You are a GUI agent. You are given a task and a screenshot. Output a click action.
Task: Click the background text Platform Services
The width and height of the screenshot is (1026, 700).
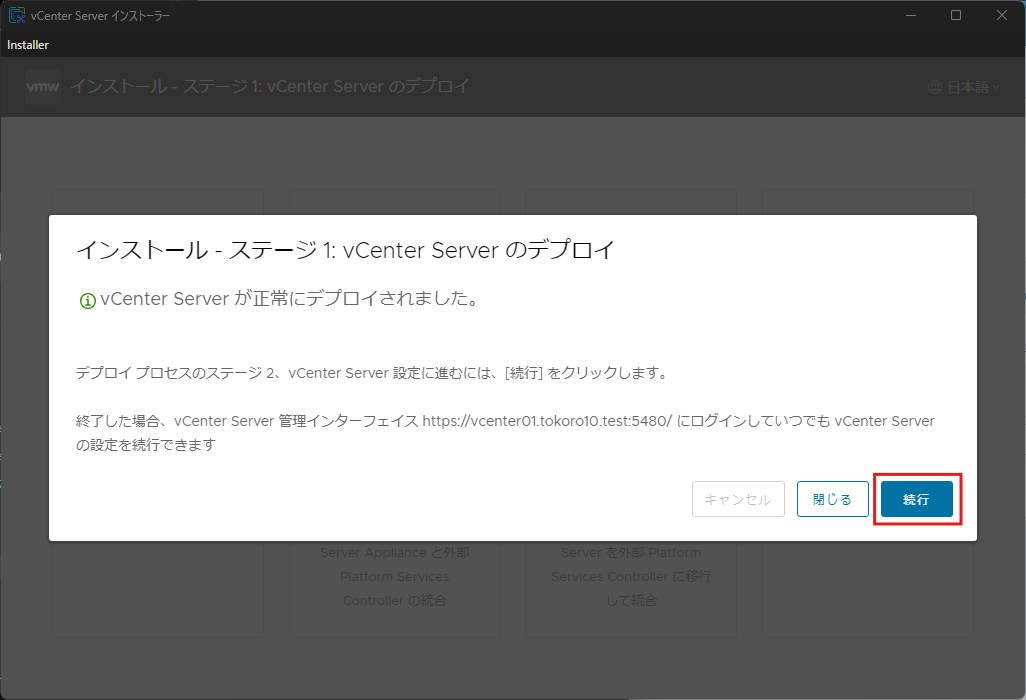(395, 576)
